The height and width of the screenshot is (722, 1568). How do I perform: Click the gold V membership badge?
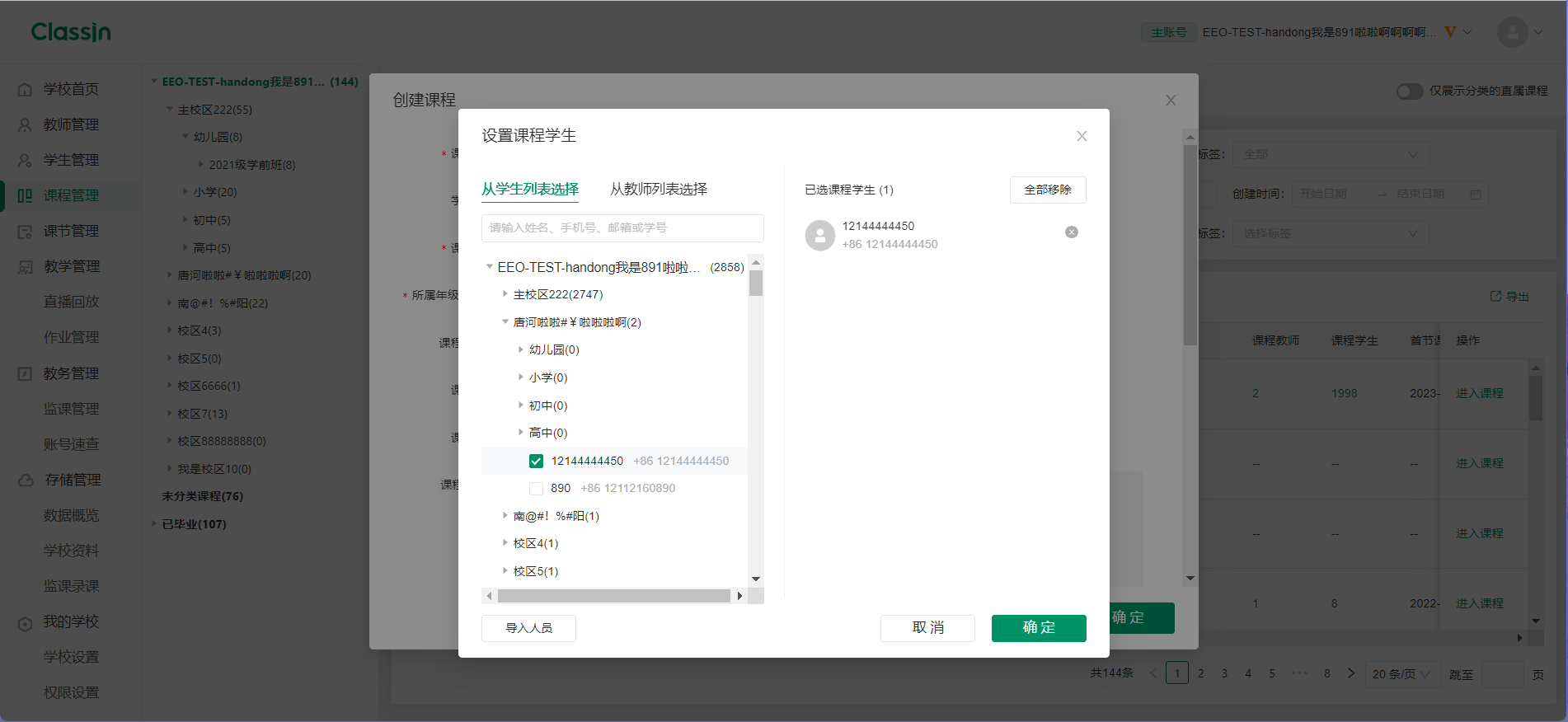point(1450,32)
